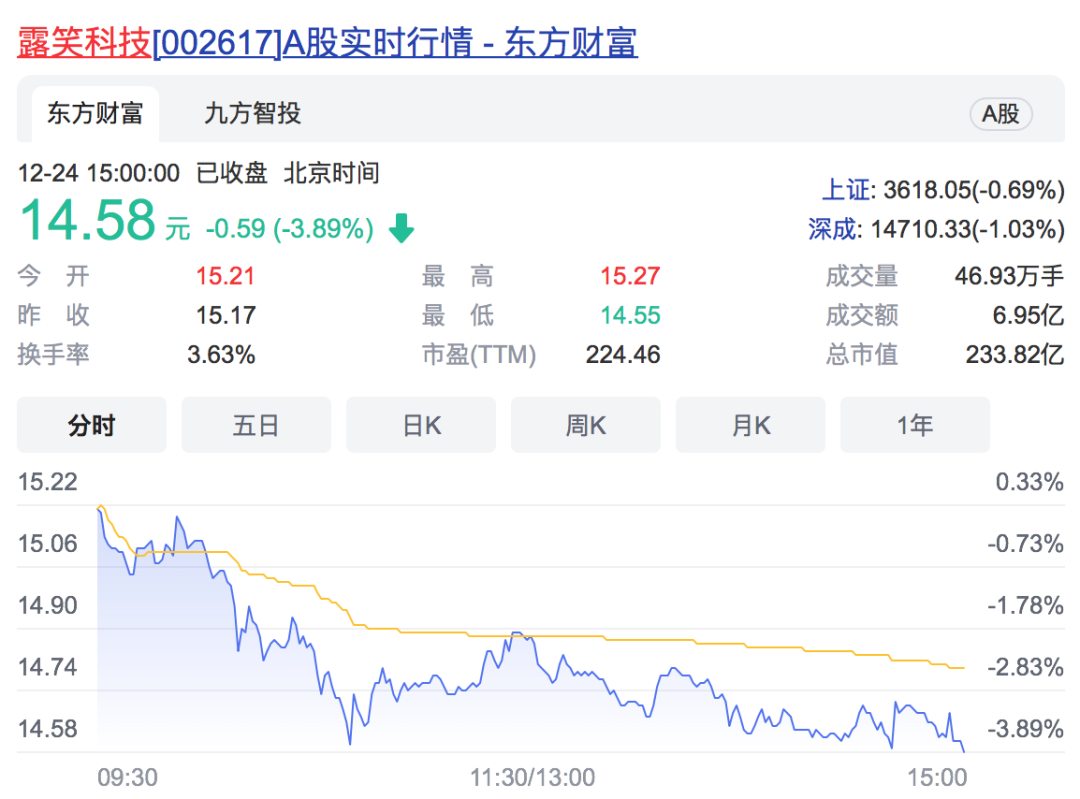Click the 成交量 value 46.93万手
Viewport: 1080px width, 799px height.
(x=1009, y=276)
